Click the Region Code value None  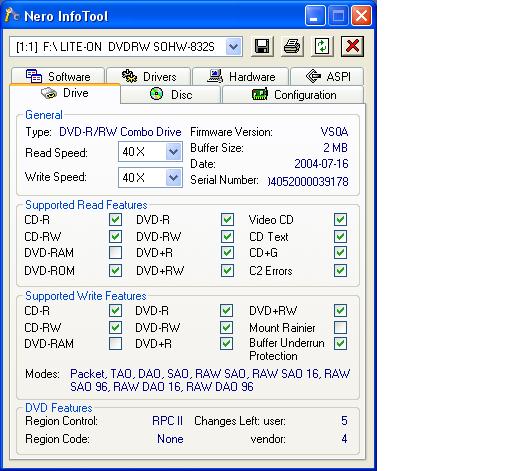170,439
